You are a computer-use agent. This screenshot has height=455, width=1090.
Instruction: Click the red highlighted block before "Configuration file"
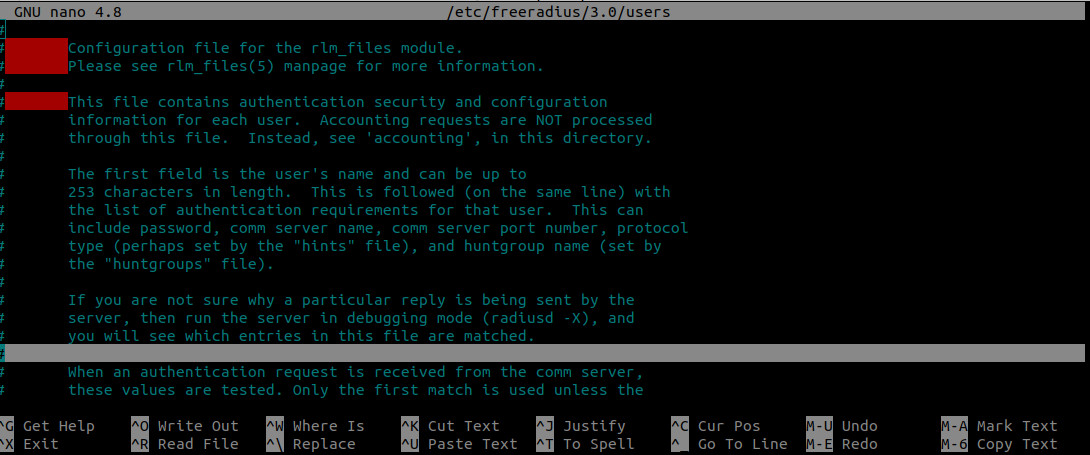tap(37, 57)
